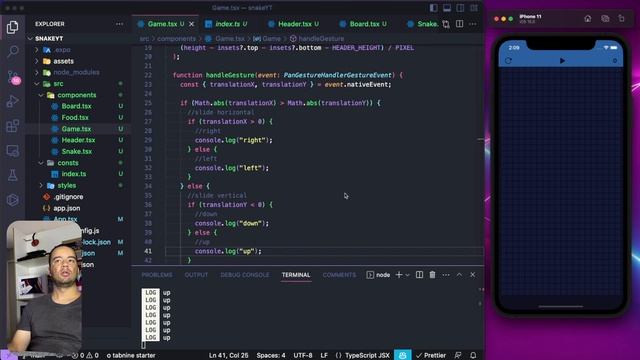Open app.json file in explorer
Image resolution: width=640 pixels, height=360 pixels.
(x=67, y=208)
